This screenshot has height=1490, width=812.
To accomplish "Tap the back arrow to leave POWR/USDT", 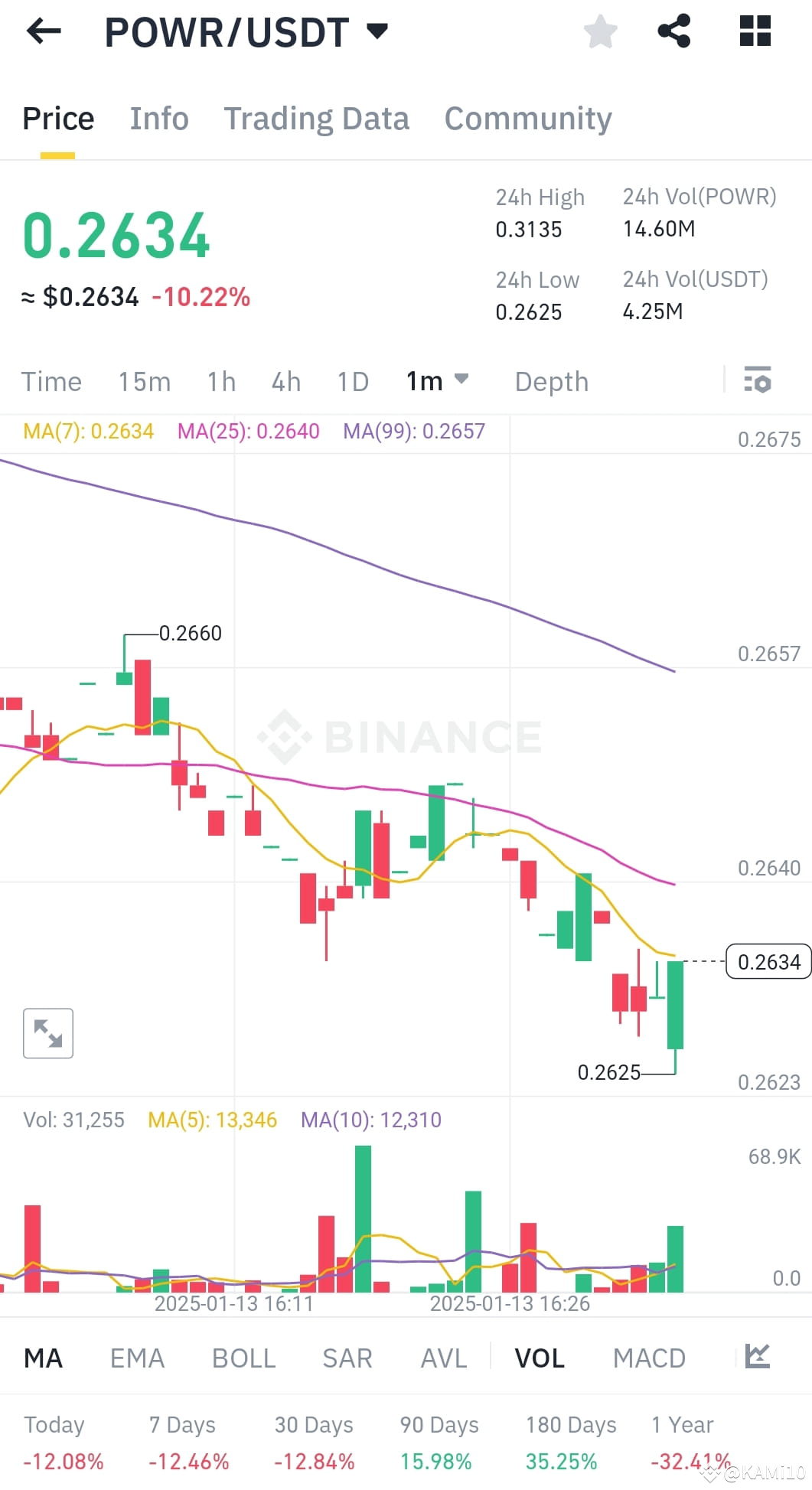I will pos(43,31).
